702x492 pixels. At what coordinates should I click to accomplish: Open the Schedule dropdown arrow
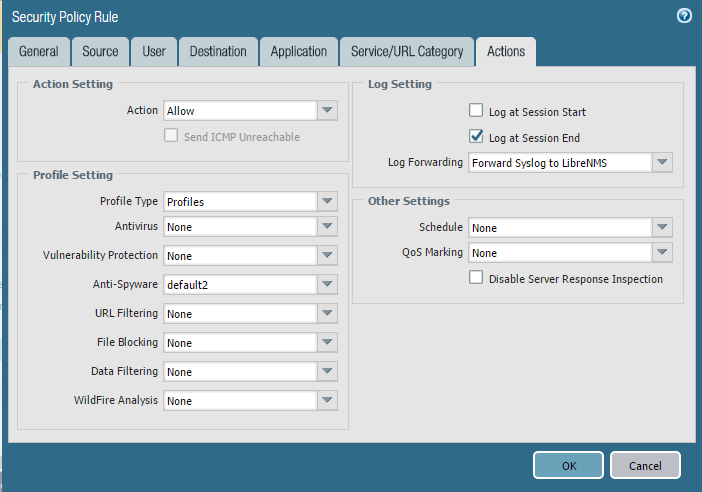point(662,227)
